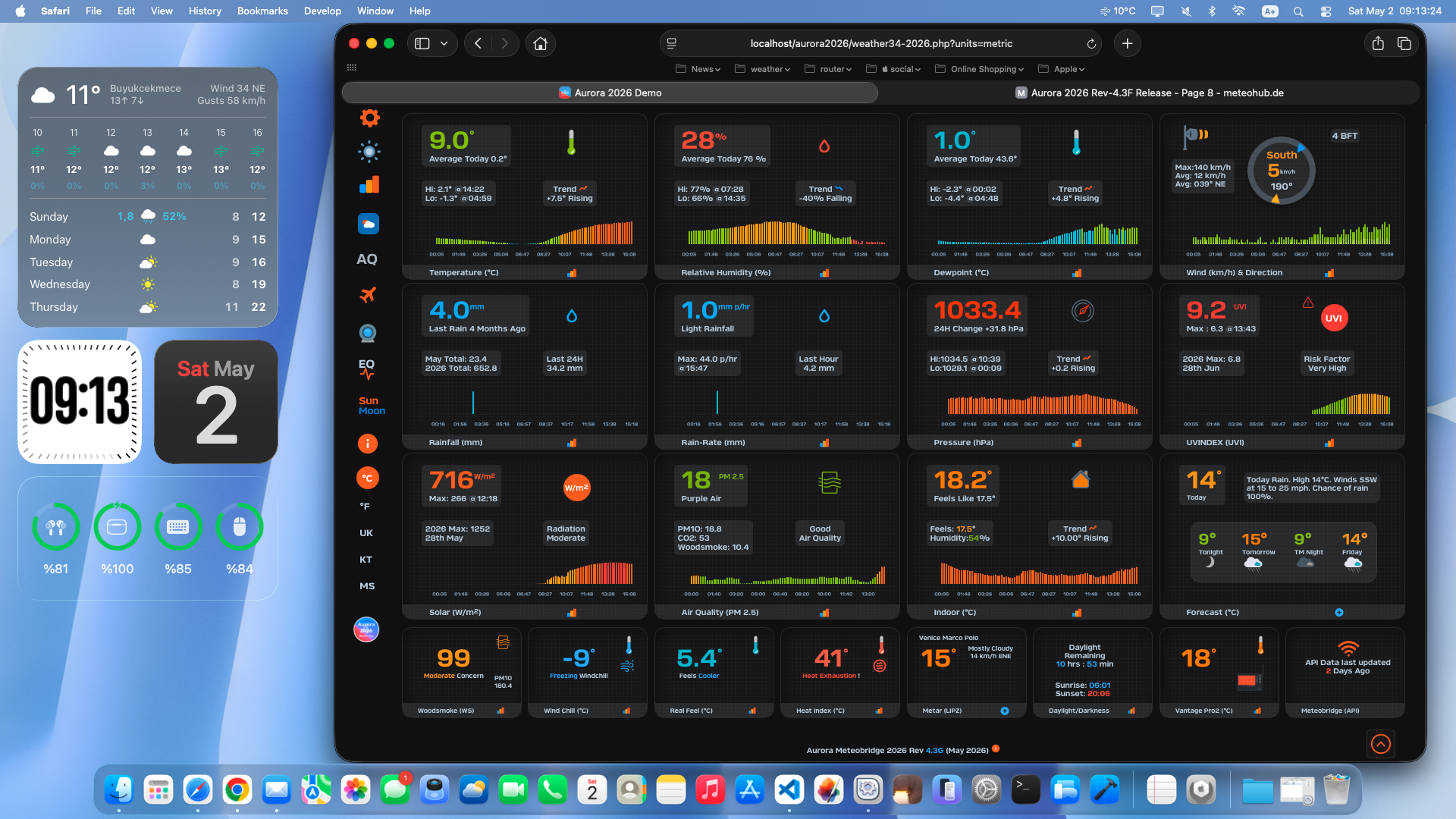Open the chart icon on the Dewpoint (°C) bar
Viewport: 1456px width, 819px height.
[1077, 273]
